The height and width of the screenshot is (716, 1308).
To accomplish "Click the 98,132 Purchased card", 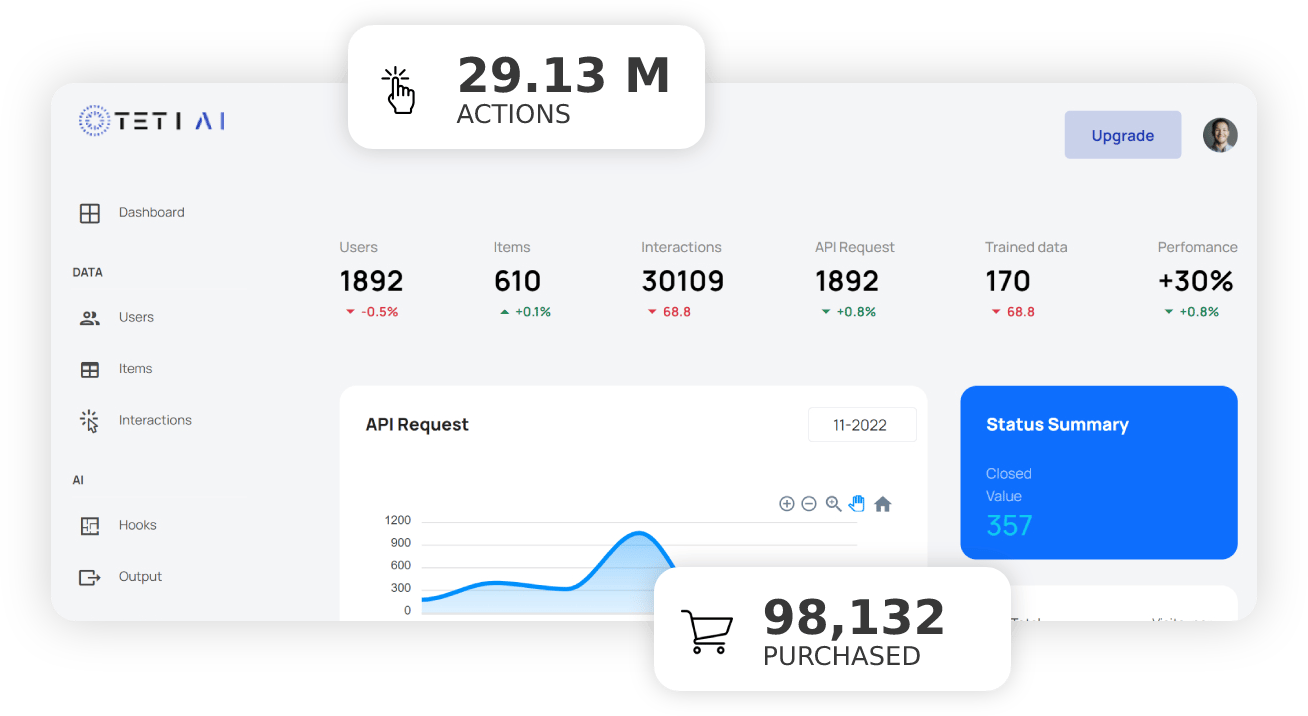I will tap(832, 629).
